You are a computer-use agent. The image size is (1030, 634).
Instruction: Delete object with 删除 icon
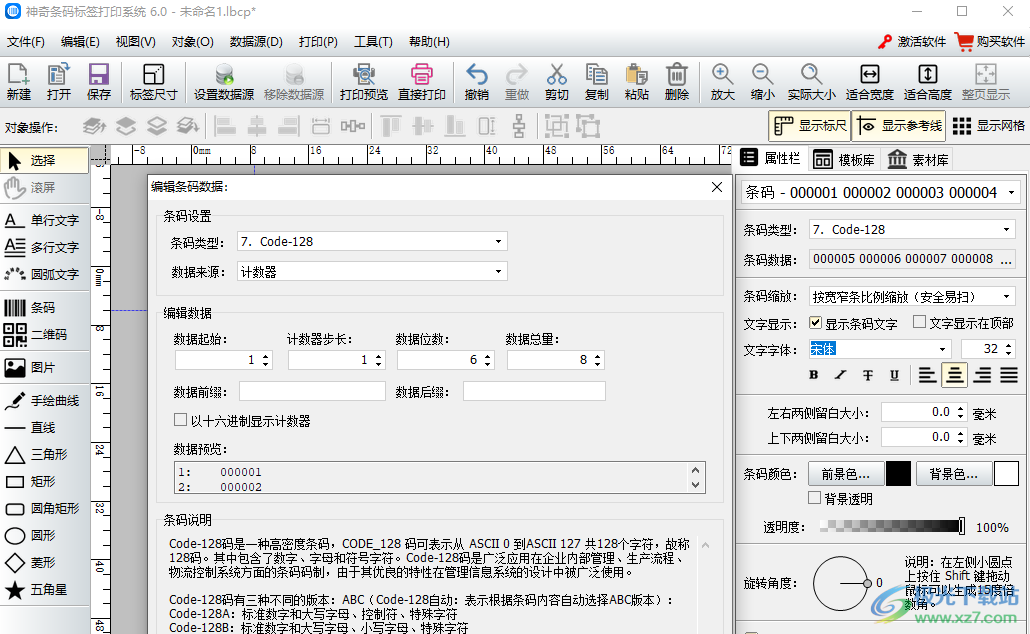click(677, 81)
